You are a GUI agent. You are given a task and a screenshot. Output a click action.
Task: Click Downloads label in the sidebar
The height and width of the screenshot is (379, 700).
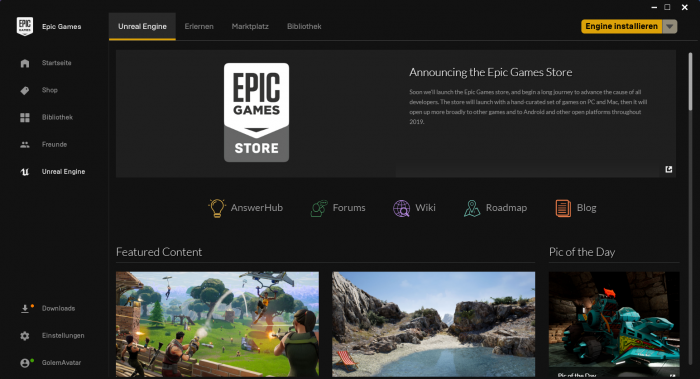(x=58, y=308)
